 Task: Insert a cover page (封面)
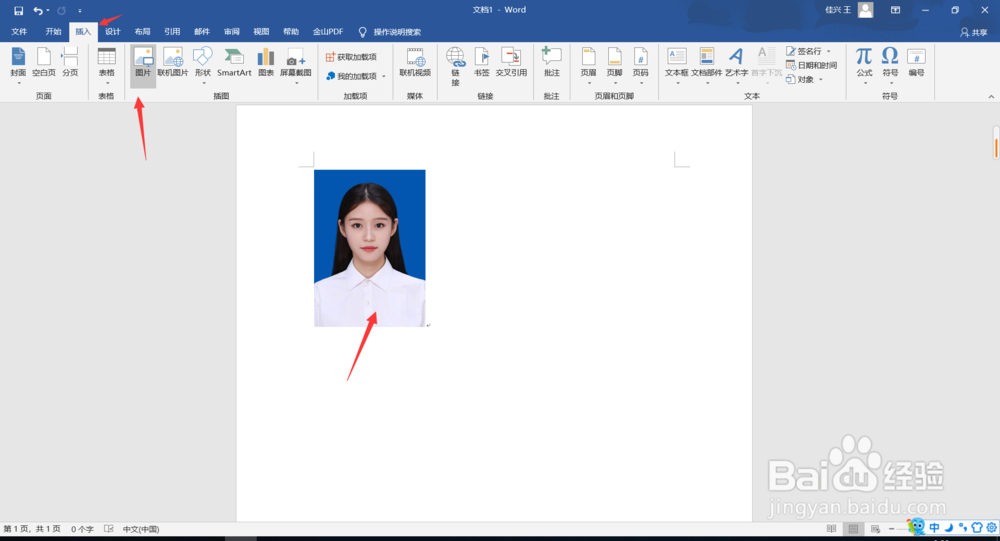click(18, 64)
